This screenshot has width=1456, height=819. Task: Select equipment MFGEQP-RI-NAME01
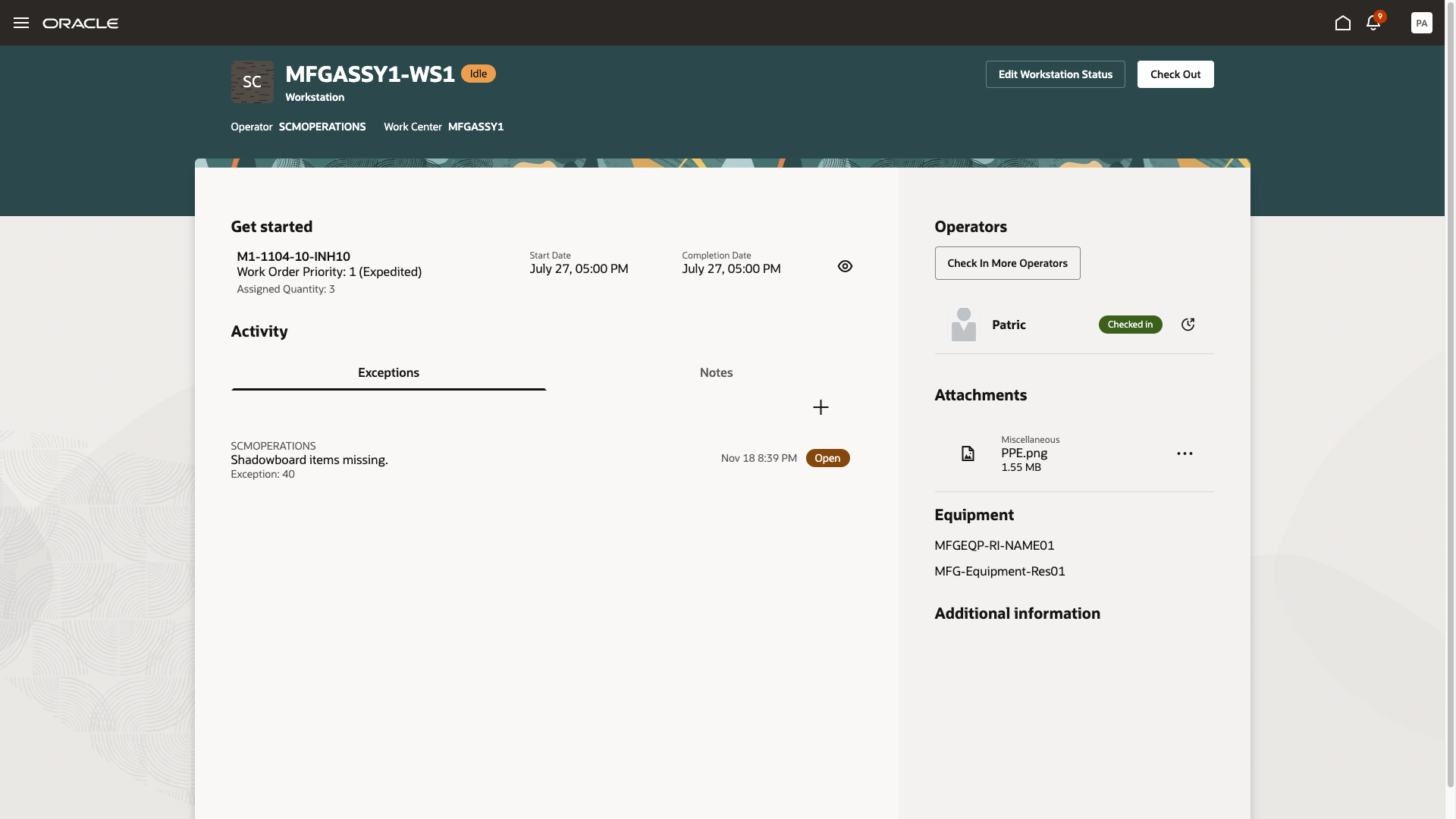(x=994, y=545)
